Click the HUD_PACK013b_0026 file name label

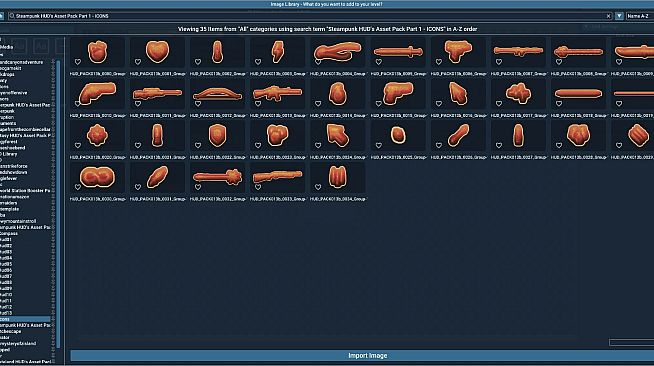(x=458, y=157)
